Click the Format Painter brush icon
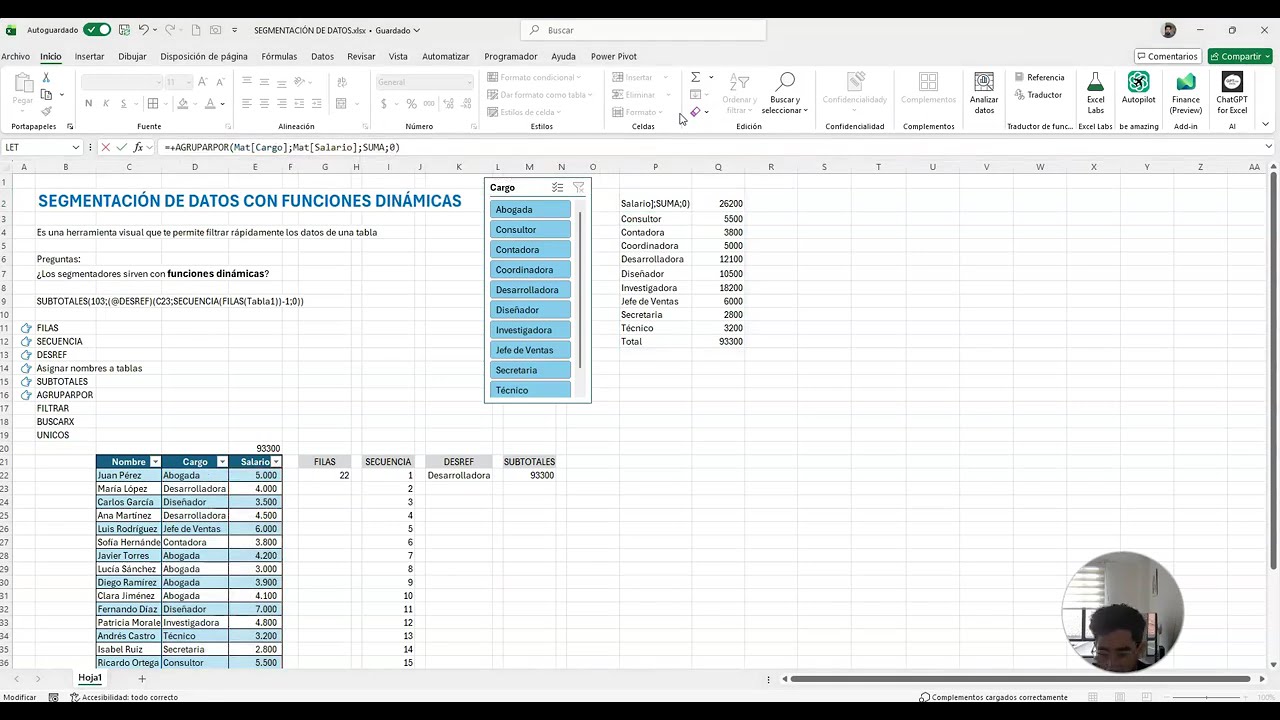The width and height of the screenshot is (1280, 720). pos(46,111)
